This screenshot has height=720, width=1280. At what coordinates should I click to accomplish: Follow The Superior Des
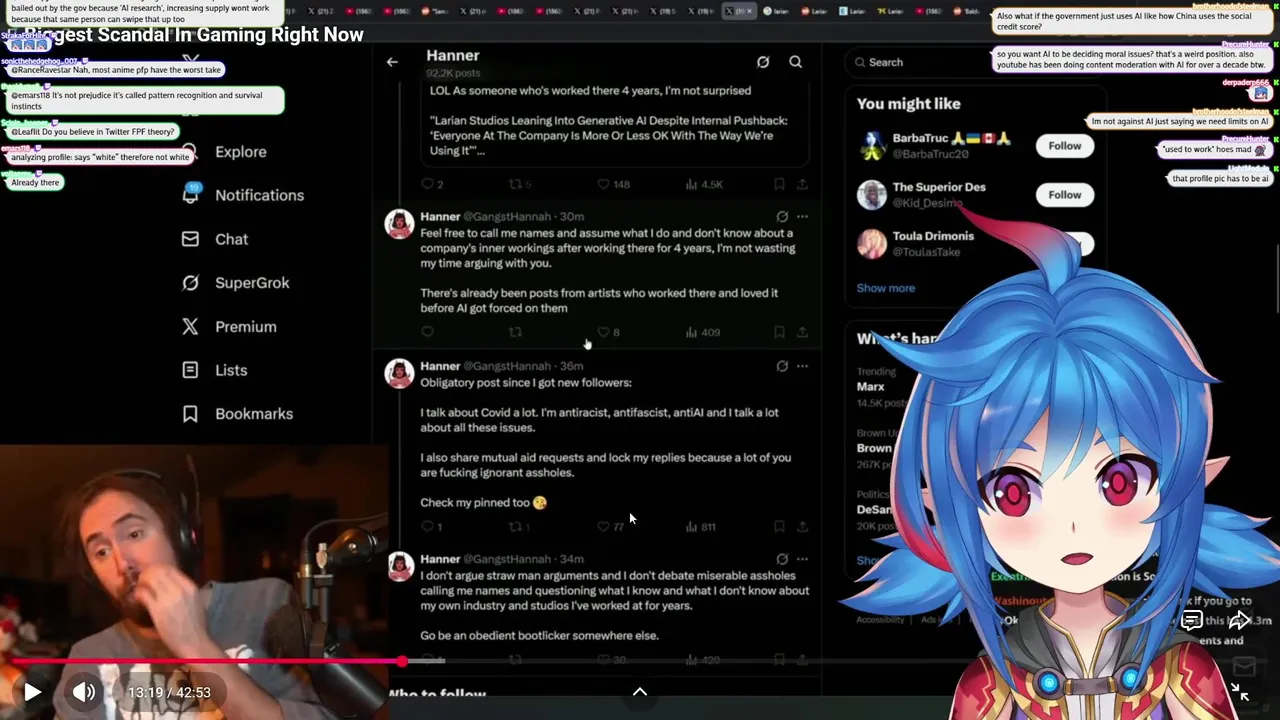(x=1064, y=195)
